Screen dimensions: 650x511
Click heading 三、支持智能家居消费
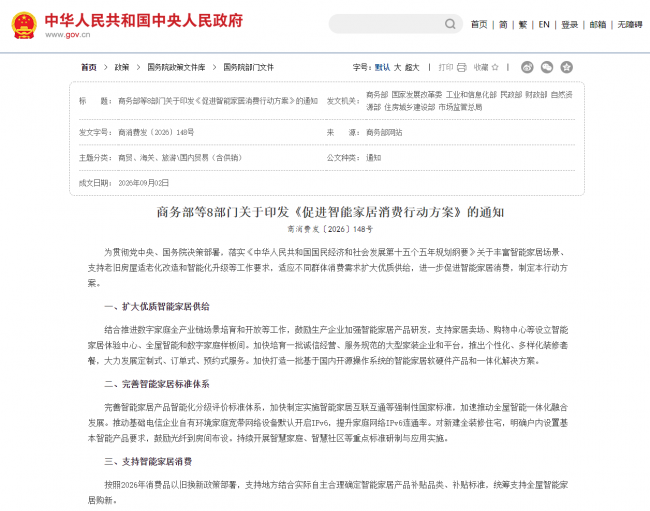148,462
